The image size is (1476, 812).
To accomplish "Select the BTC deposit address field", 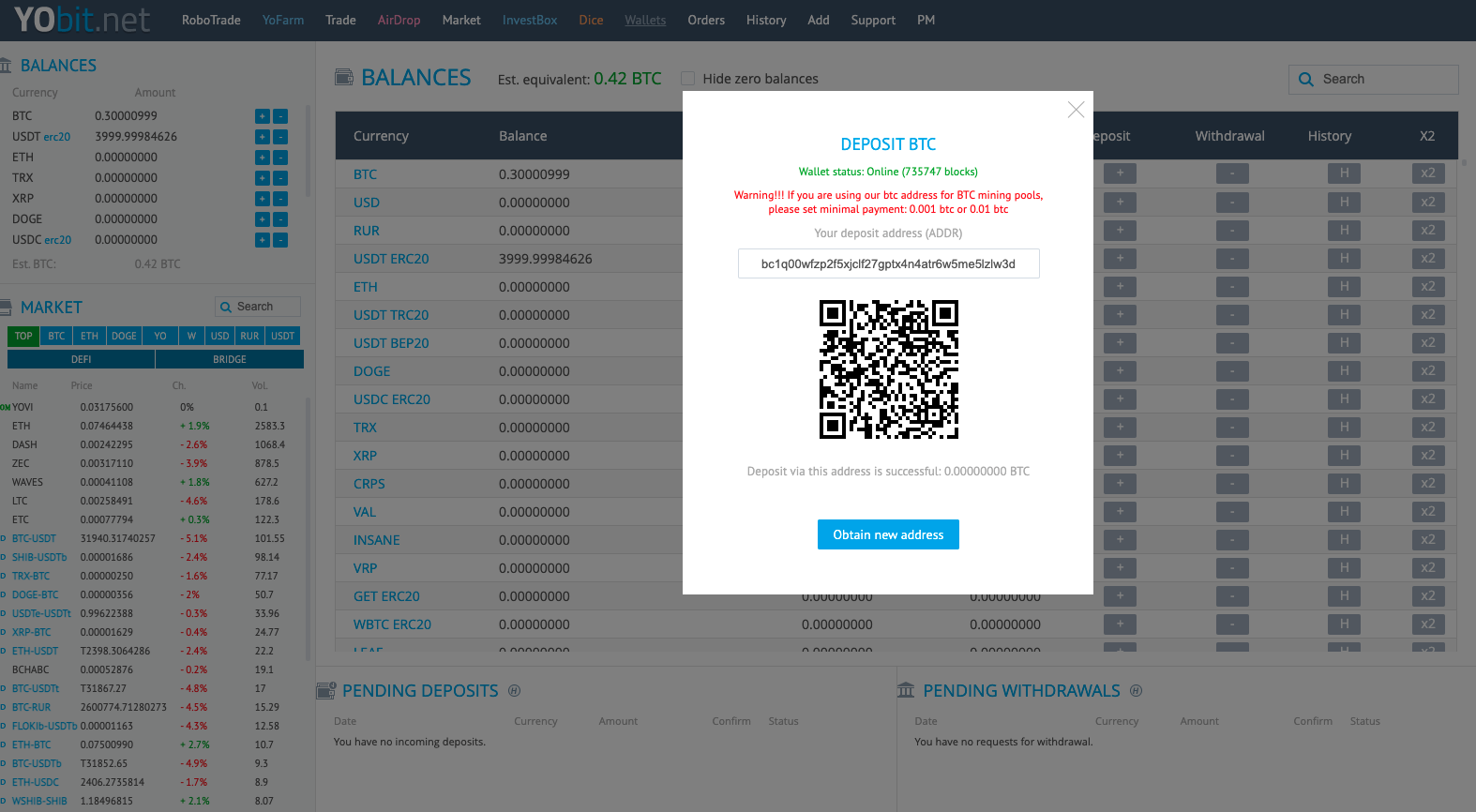I will click(888, 263).
